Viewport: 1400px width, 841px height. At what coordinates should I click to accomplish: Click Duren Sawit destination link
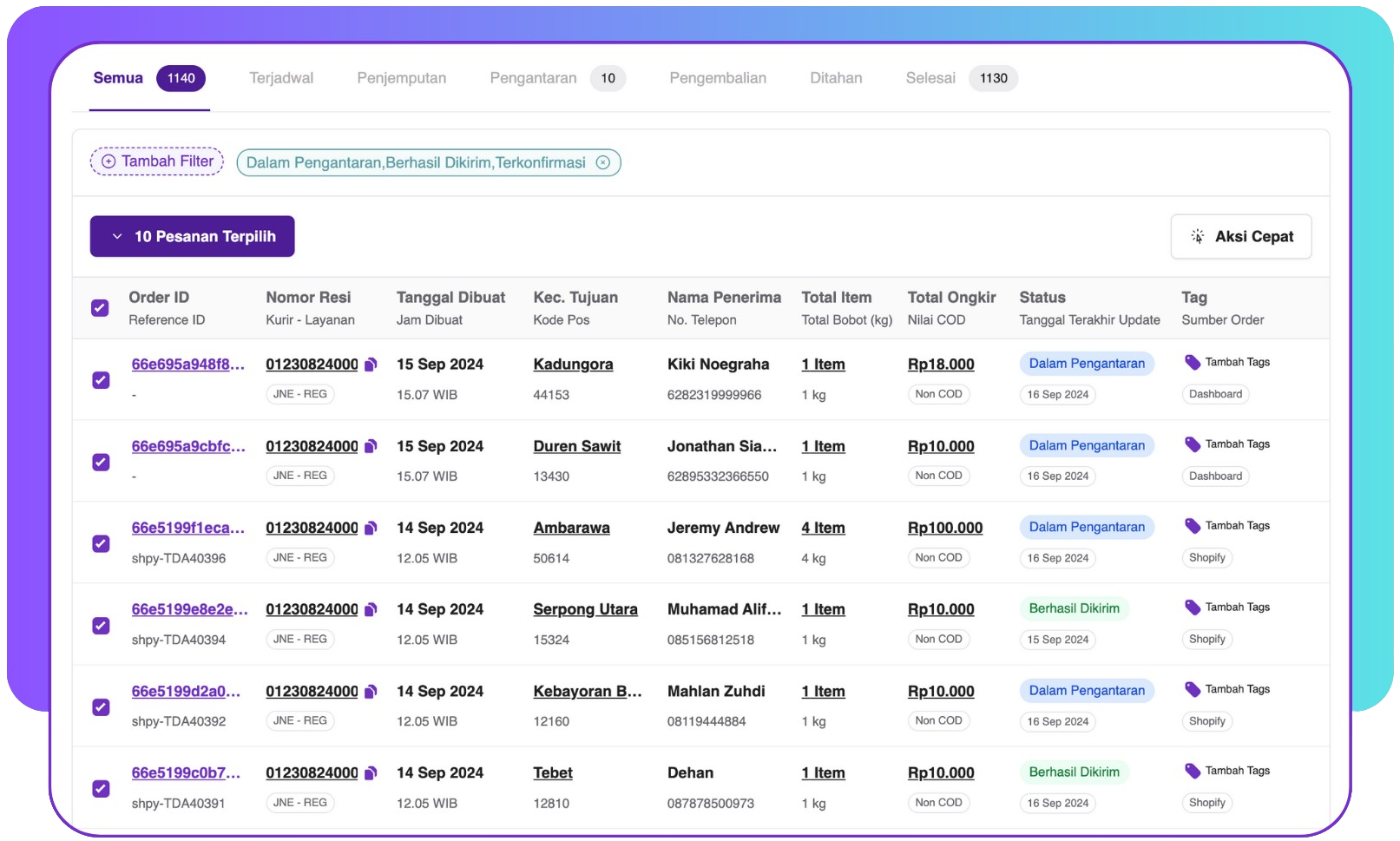pos(577,446)
